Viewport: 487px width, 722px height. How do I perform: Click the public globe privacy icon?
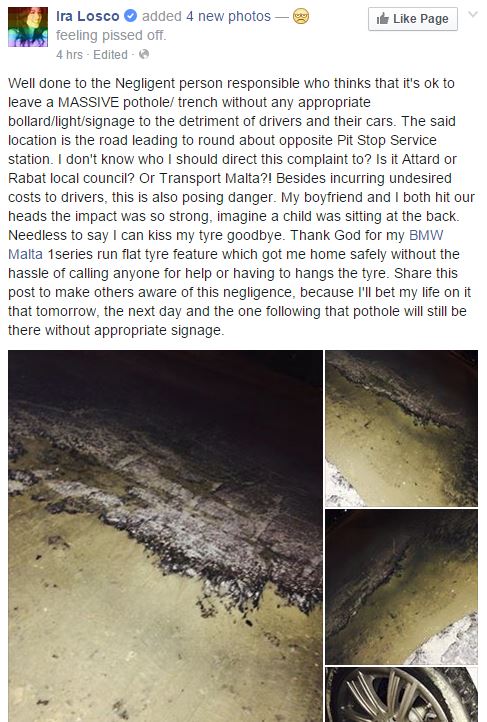click(144, 54)
